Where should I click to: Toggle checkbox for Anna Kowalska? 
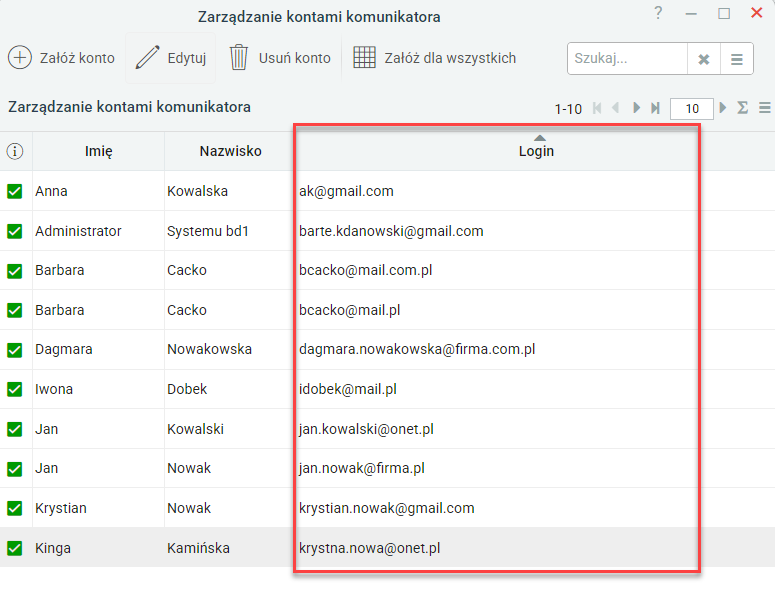click(15, 191)
